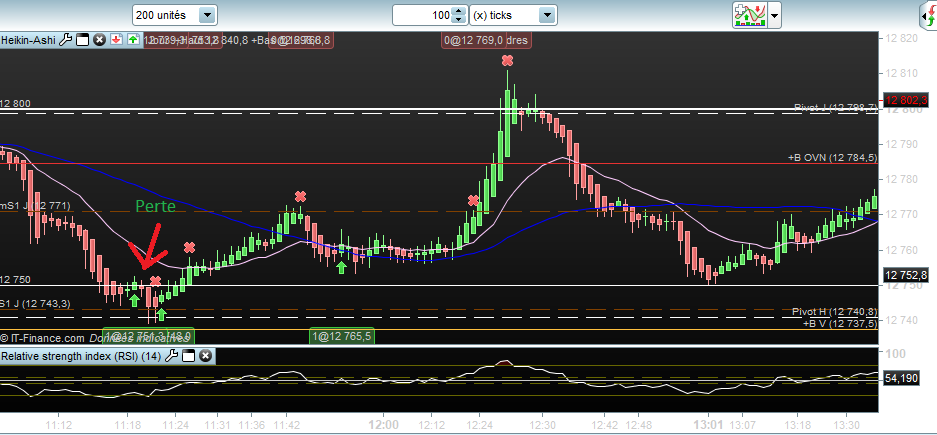Maximize the Heikin-Ashi price panel

pos(84,40)
